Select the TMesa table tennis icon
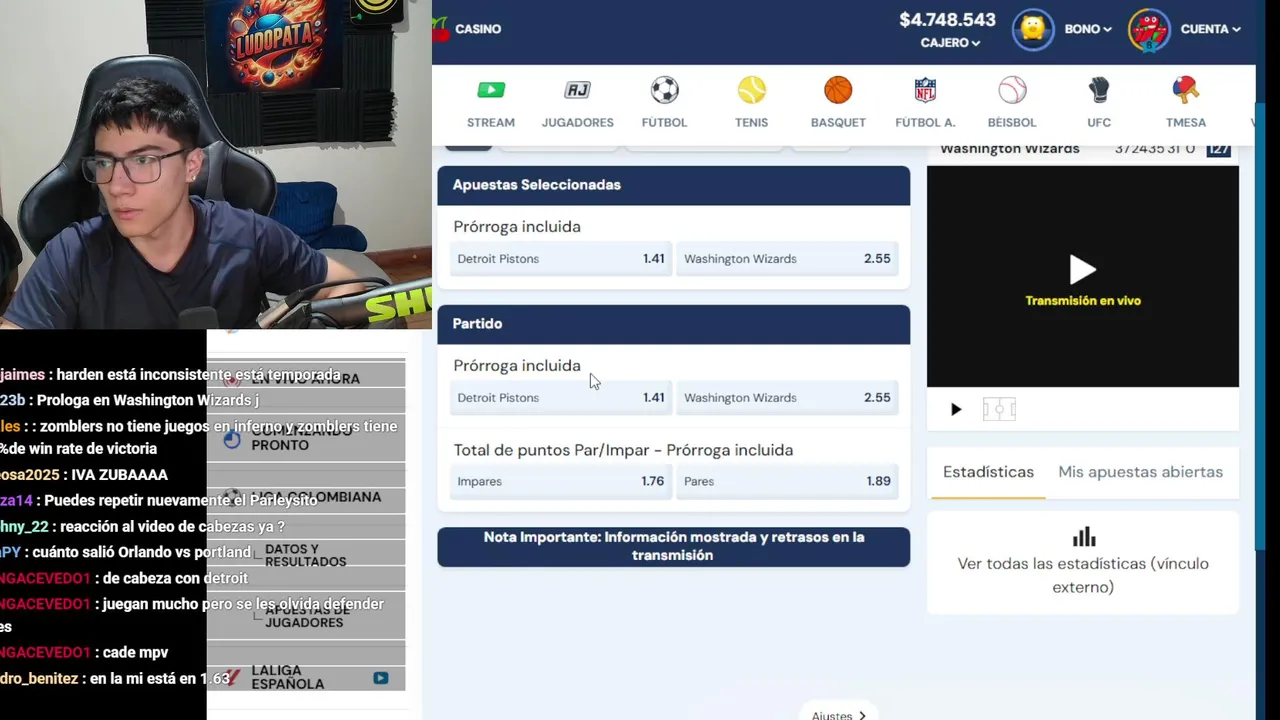Image resolution: width=1280 pixels, height=720 pixels. [x=1185, y=90]
